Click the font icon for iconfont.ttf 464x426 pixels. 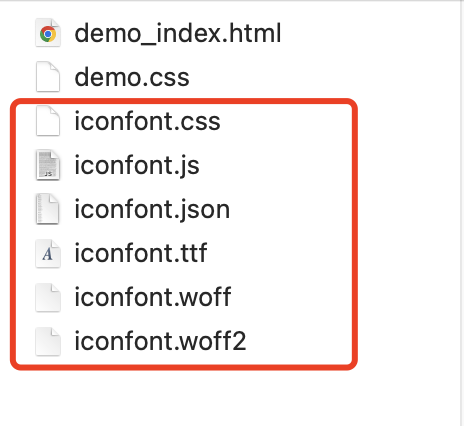pos(48,253)
